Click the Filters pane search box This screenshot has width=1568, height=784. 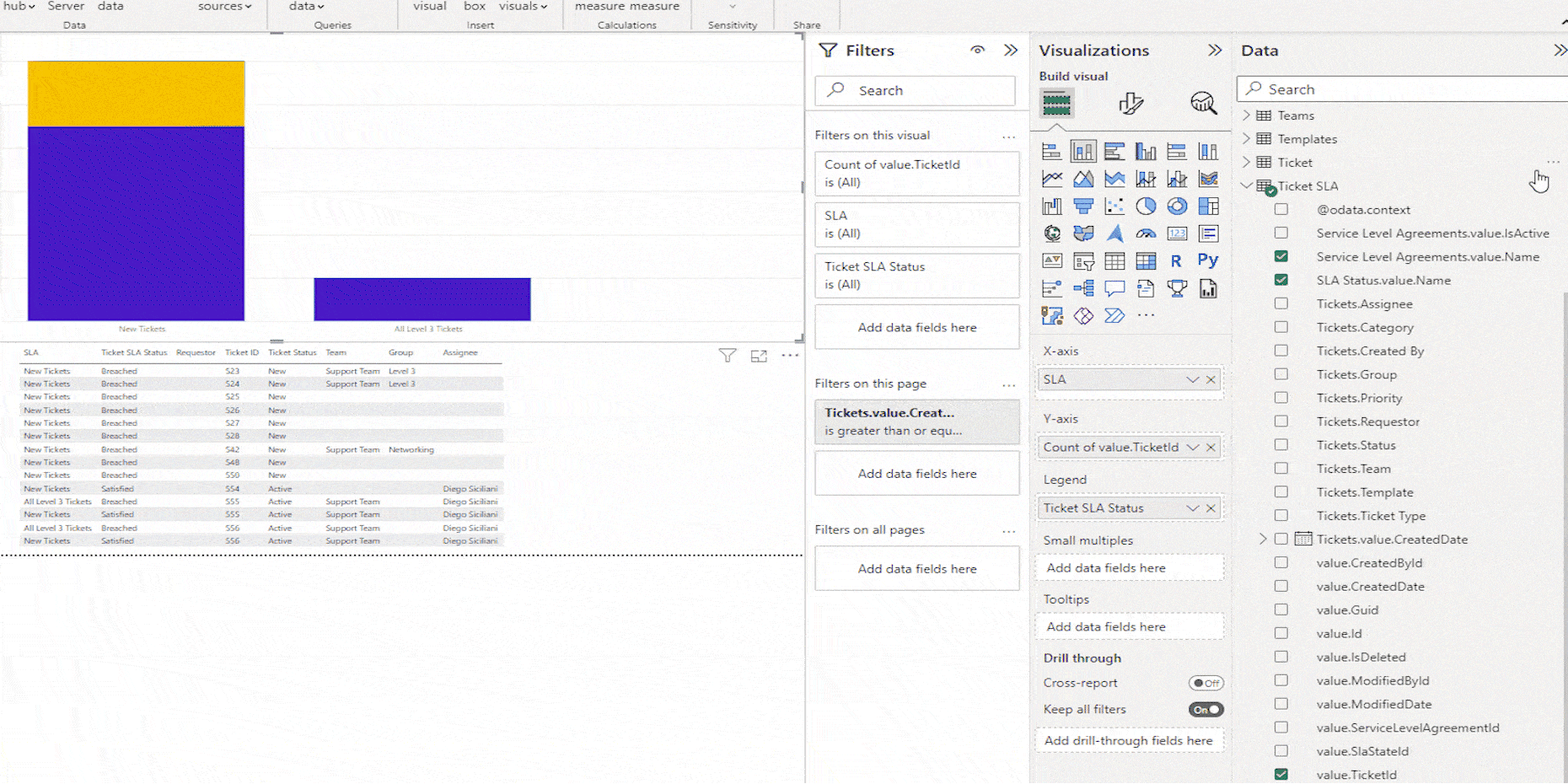pyautogui.click(x=916, y=90)
